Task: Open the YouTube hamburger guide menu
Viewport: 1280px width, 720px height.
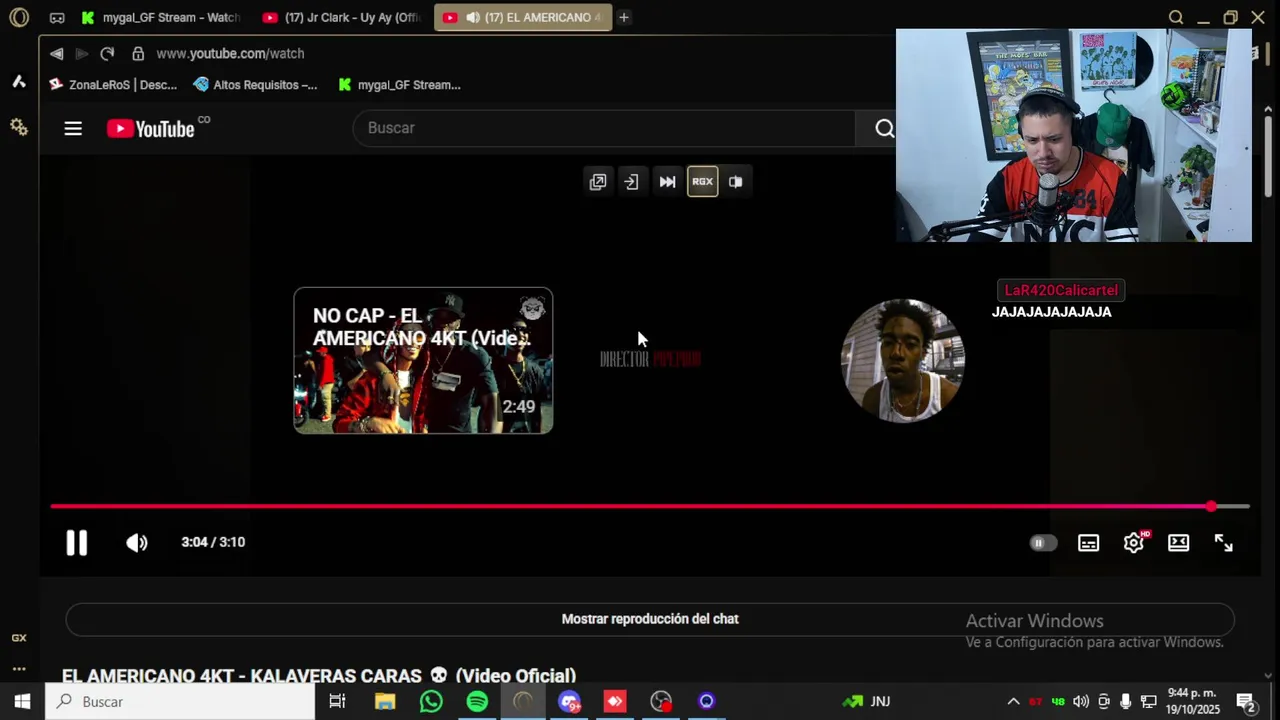Action: click(x=73, y=128)
